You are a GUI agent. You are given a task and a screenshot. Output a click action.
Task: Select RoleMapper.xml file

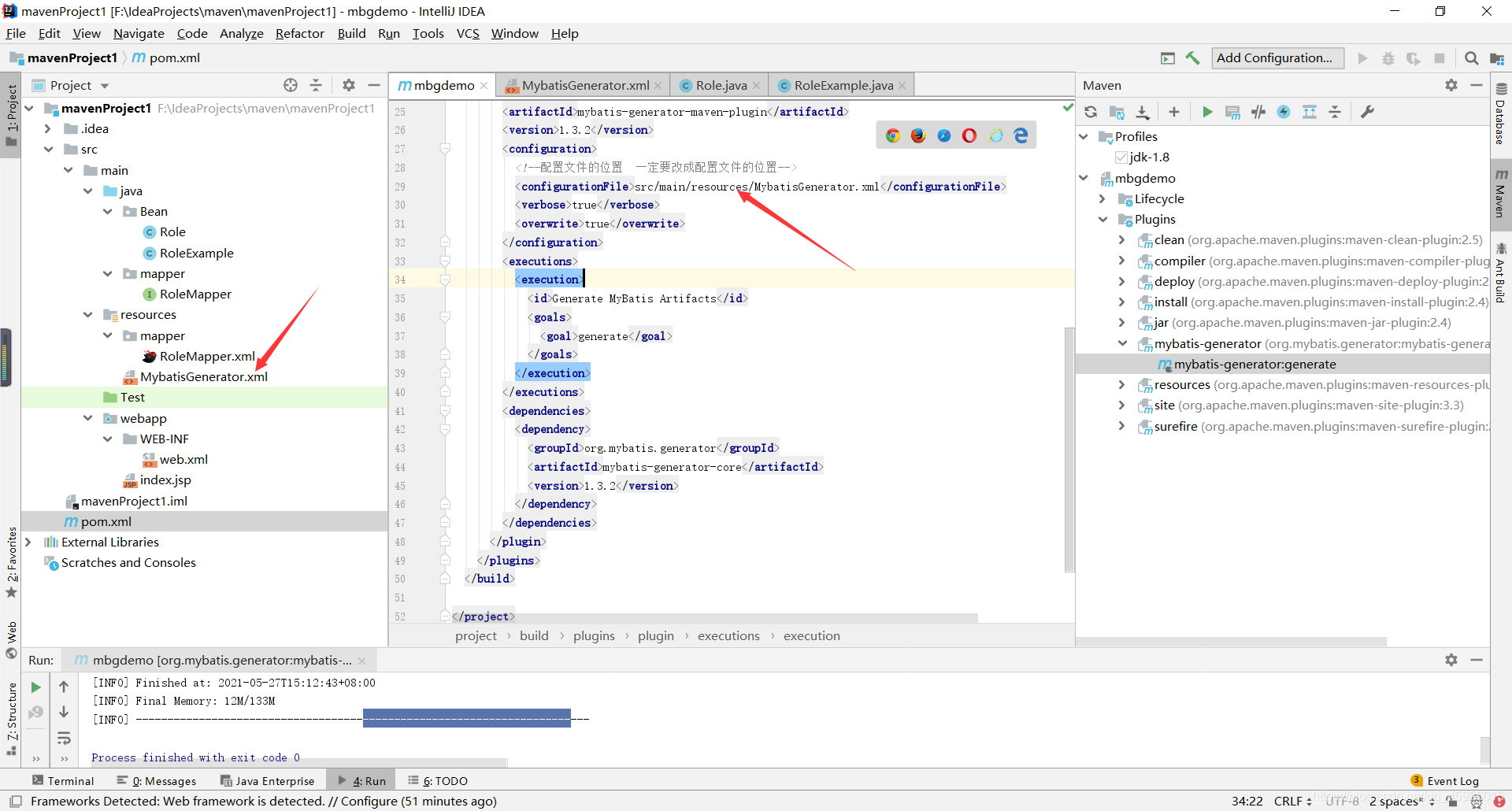click(x=207, y=356)
